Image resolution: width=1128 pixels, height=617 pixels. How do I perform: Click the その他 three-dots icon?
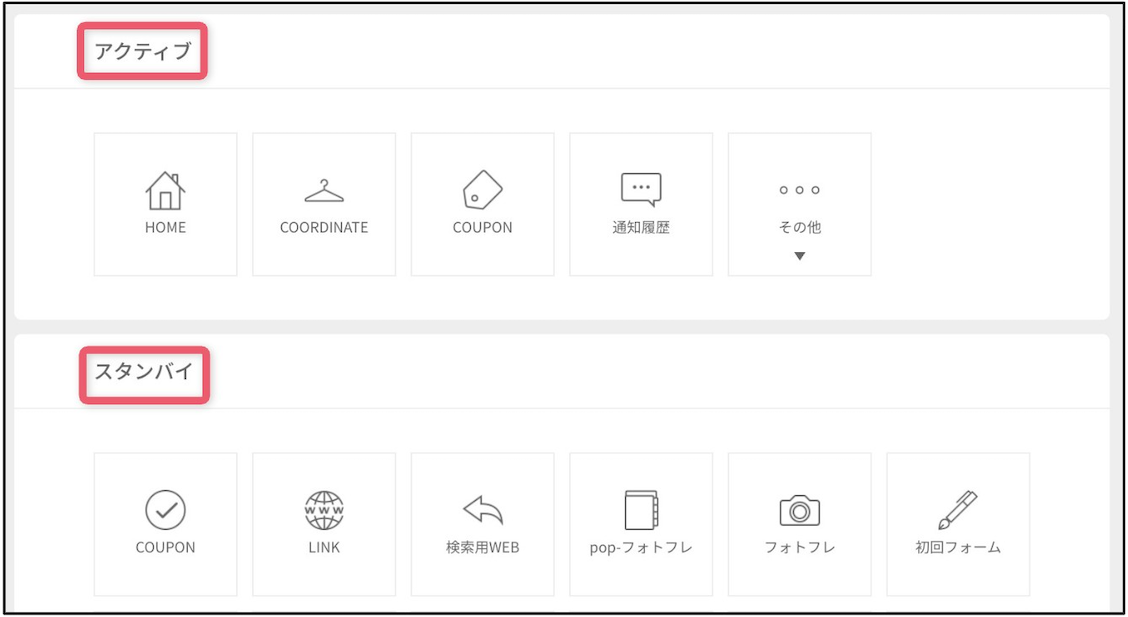tap(799, 190)
